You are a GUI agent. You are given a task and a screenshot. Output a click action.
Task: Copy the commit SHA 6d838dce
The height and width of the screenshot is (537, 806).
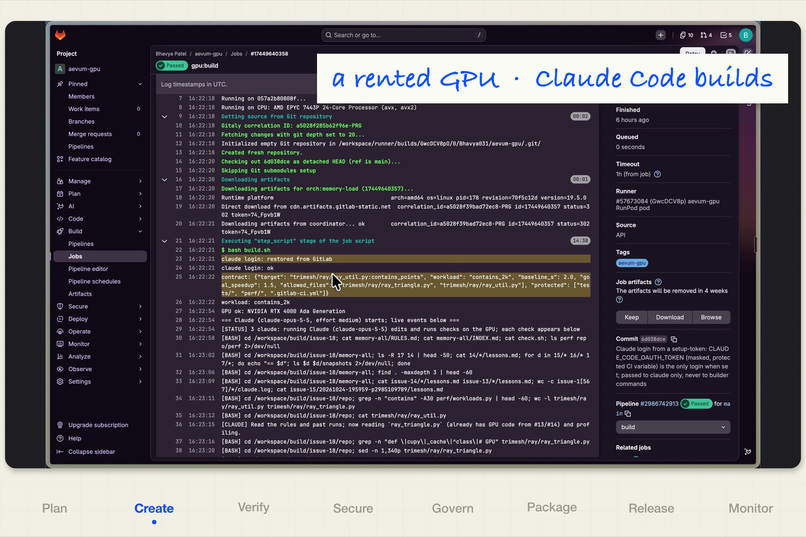pos(674,339)
